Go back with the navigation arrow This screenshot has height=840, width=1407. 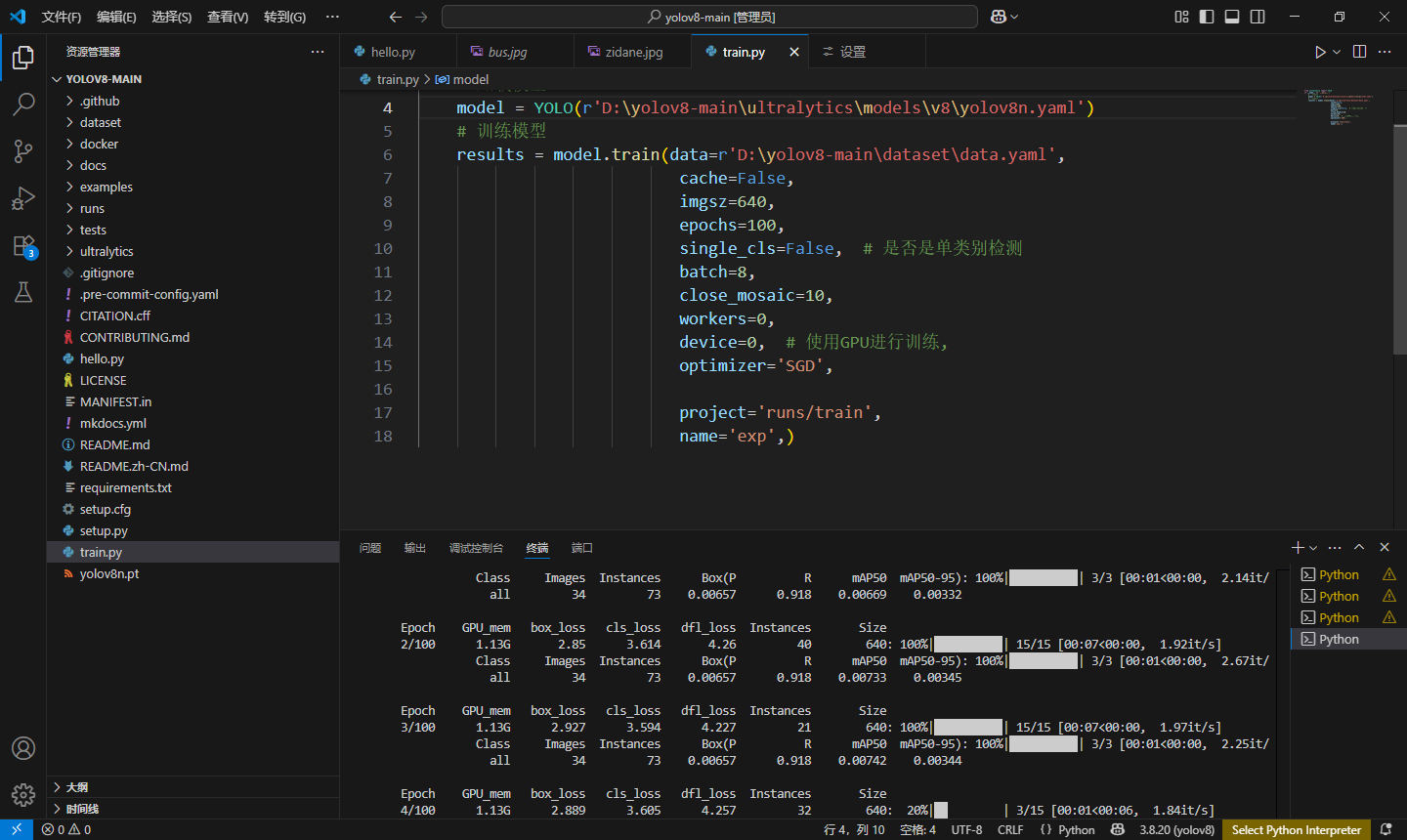(396, 17)
